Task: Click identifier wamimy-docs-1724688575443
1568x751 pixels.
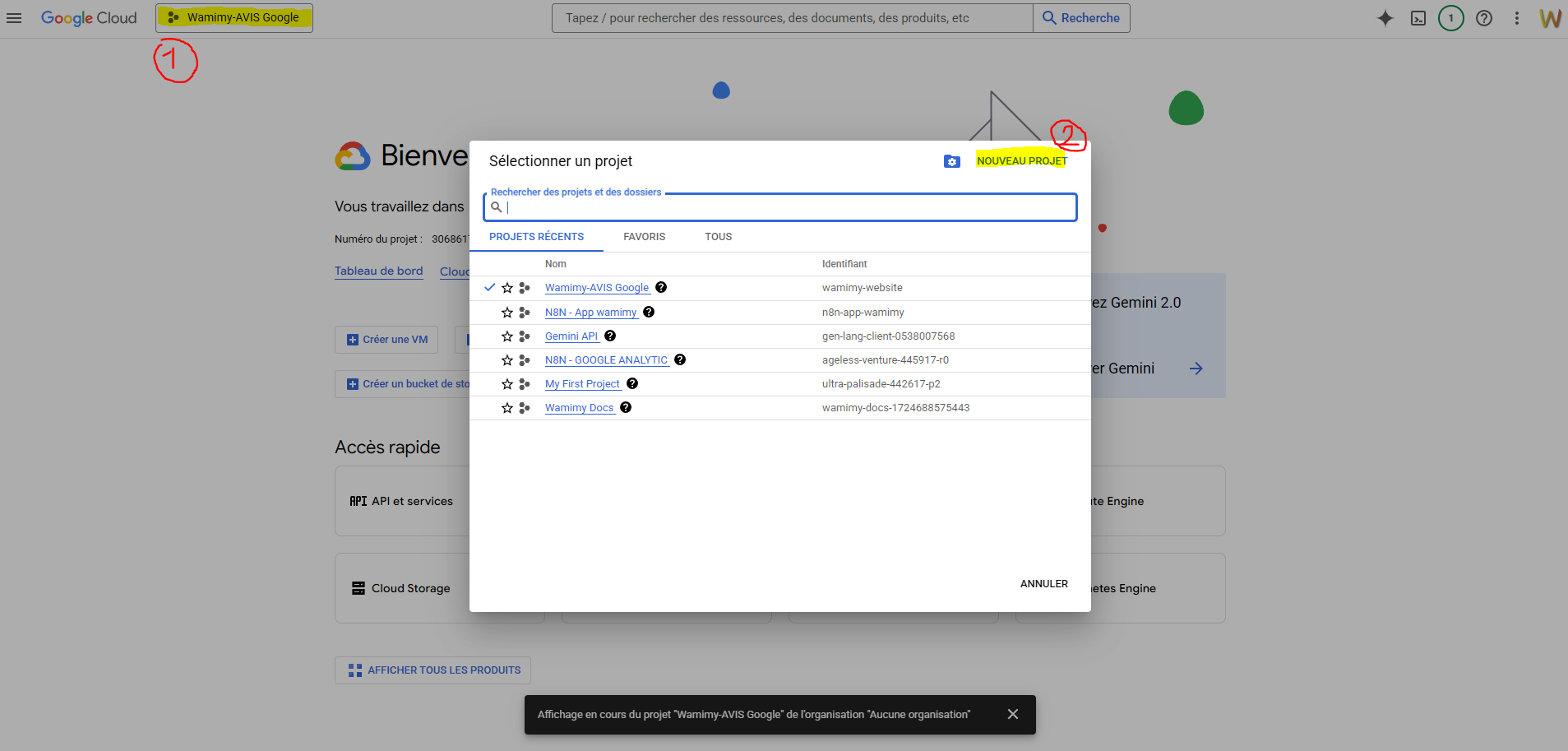Action: pyautogui.click(x=896, y=408)
